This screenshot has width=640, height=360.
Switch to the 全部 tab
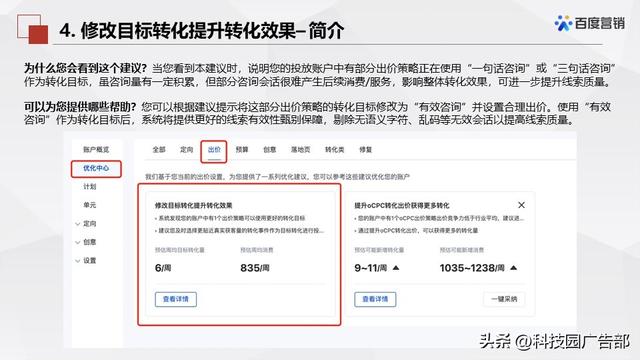point(159,150)
